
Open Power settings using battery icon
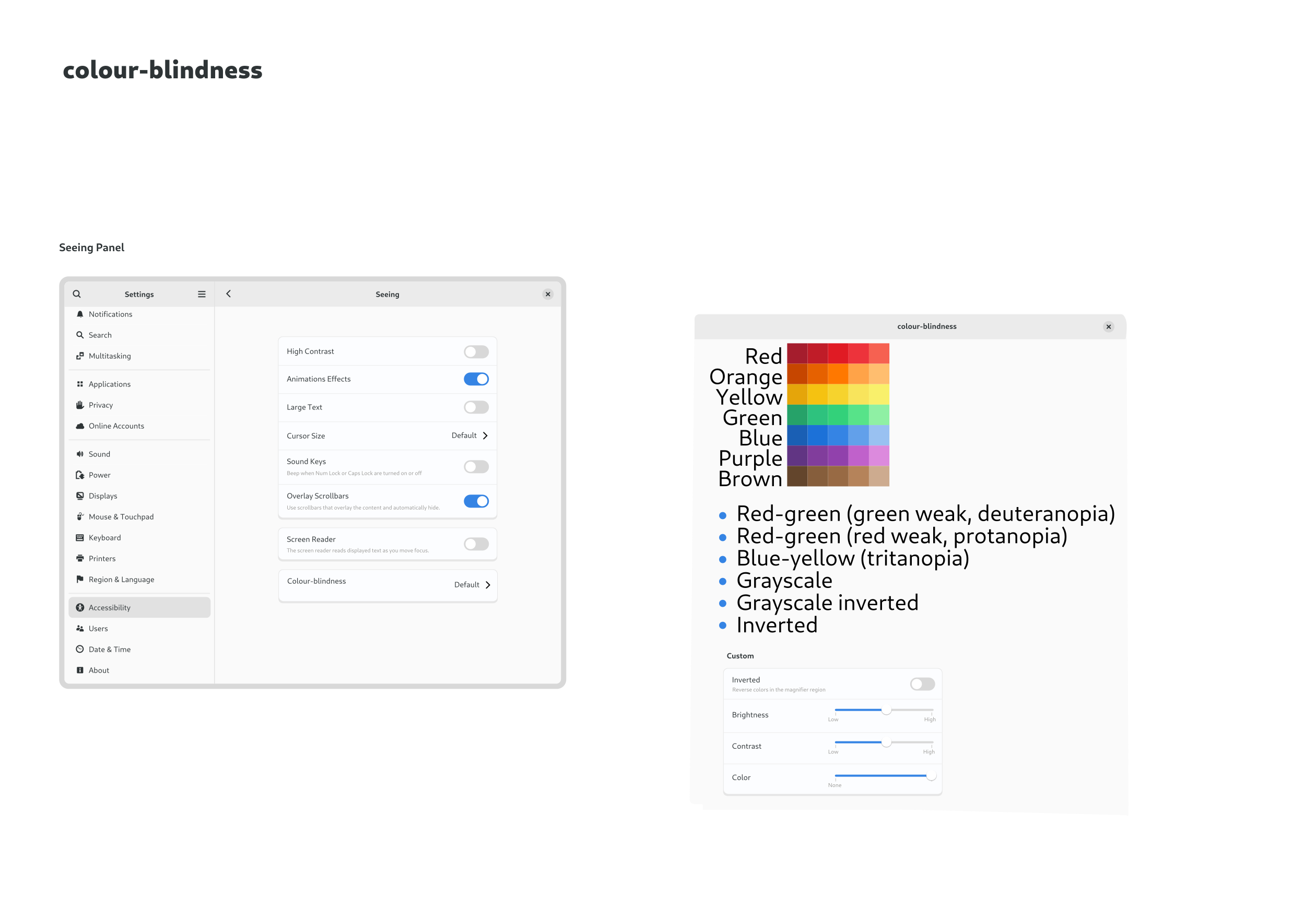point(80,475)
